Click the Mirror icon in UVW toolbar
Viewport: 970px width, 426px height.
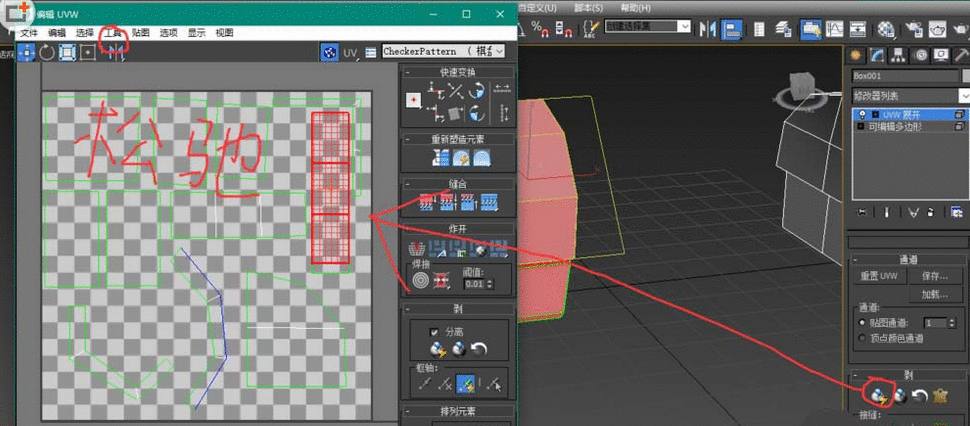click(114, 52)
